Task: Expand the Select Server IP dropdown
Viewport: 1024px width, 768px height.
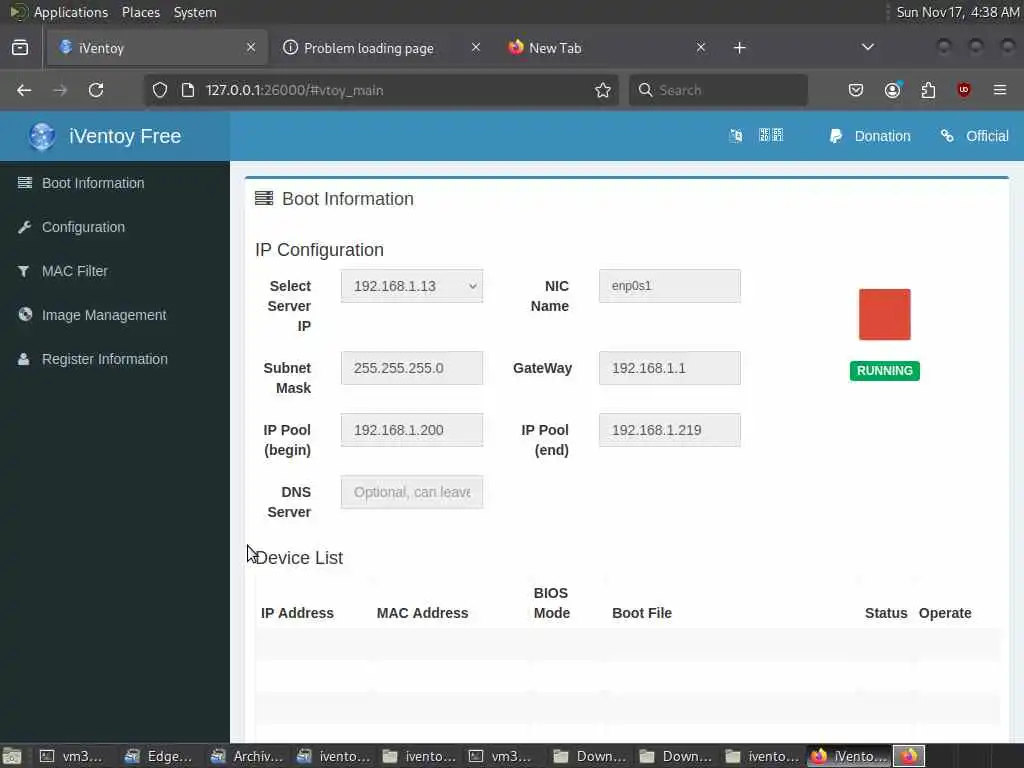Action: (x=411, y=286)
